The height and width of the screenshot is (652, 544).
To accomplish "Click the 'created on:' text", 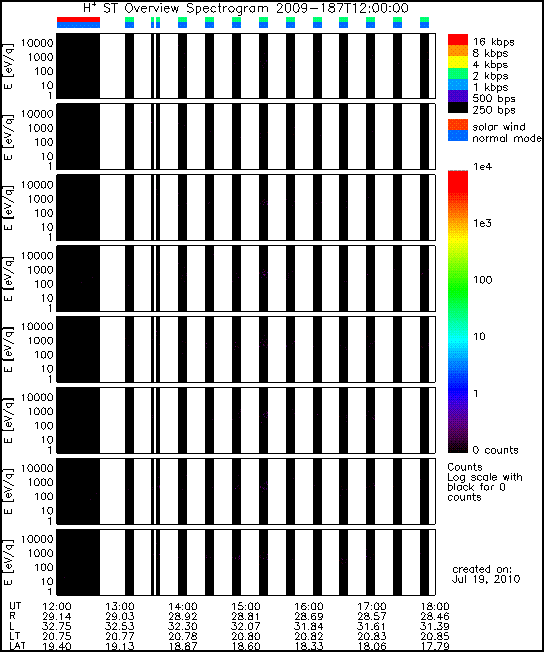I will (x=482, y=569).
